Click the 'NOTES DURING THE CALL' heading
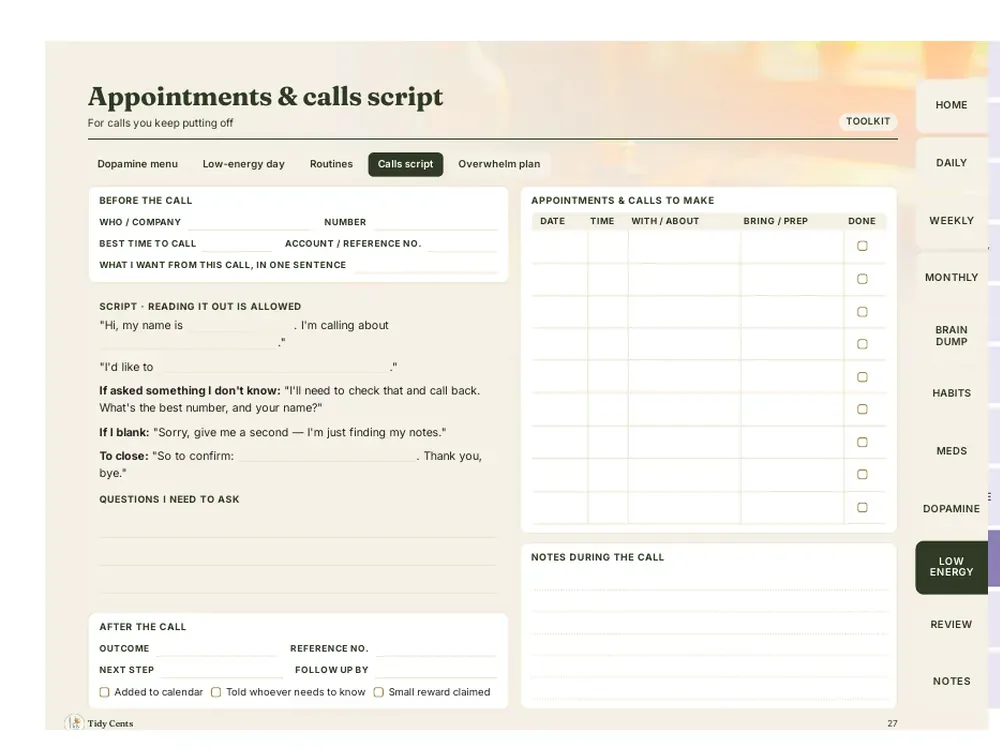Screen dimensions: 1000x750 (598, 557)
